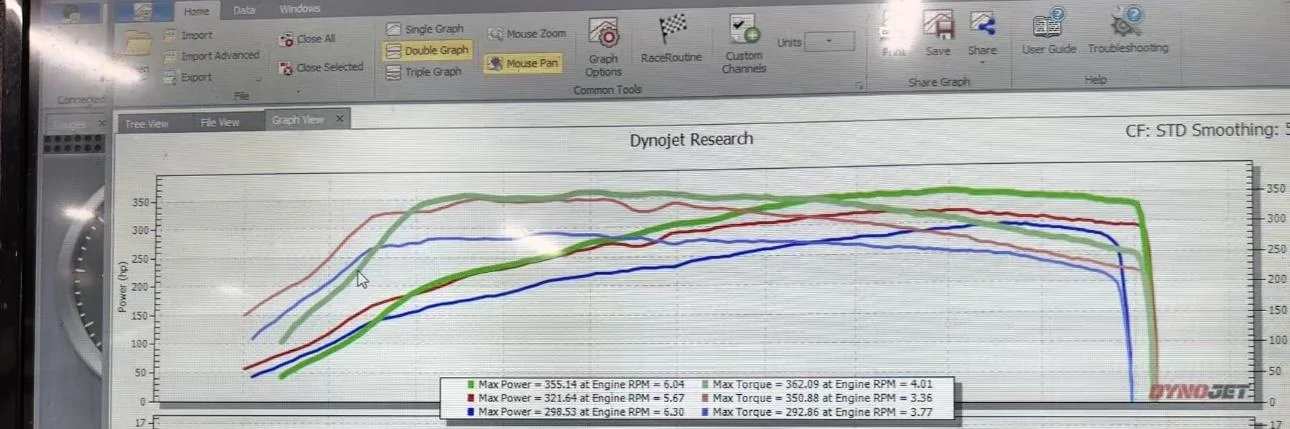This screenshot has width=1290, height=429.
Task: Click green Max Power 355.14 legend swatch
Action: (x=470, y=384)
